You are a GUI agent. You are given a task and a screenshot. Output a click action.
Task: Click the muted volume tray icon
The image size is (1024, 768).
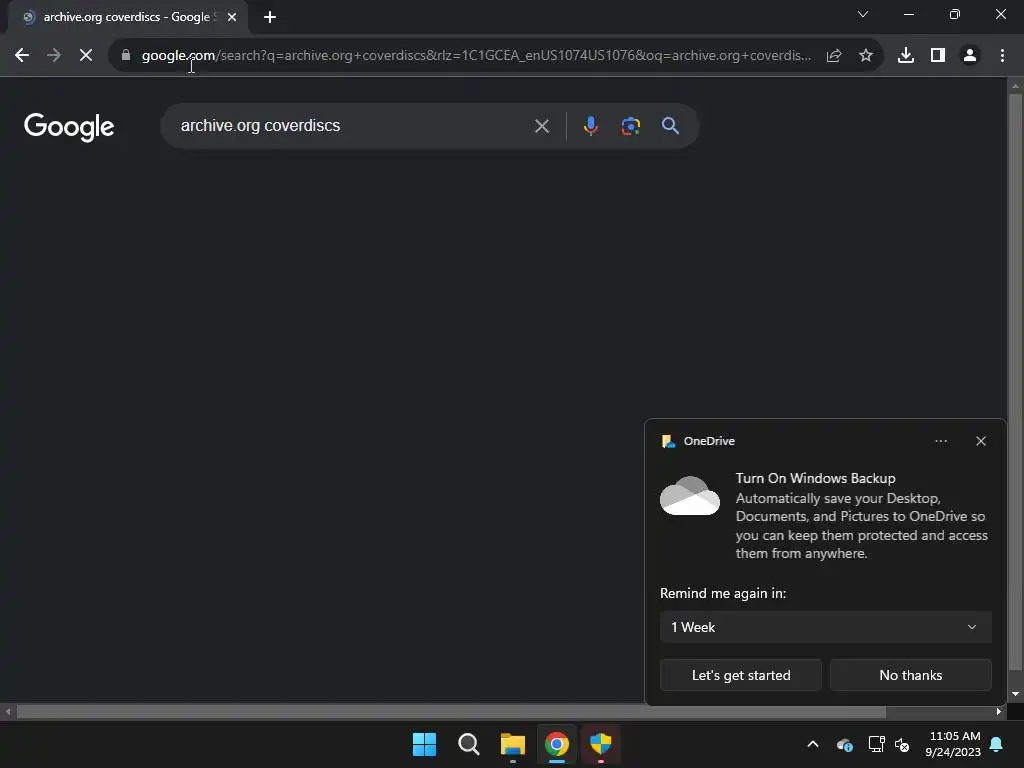tap(903, 744)
